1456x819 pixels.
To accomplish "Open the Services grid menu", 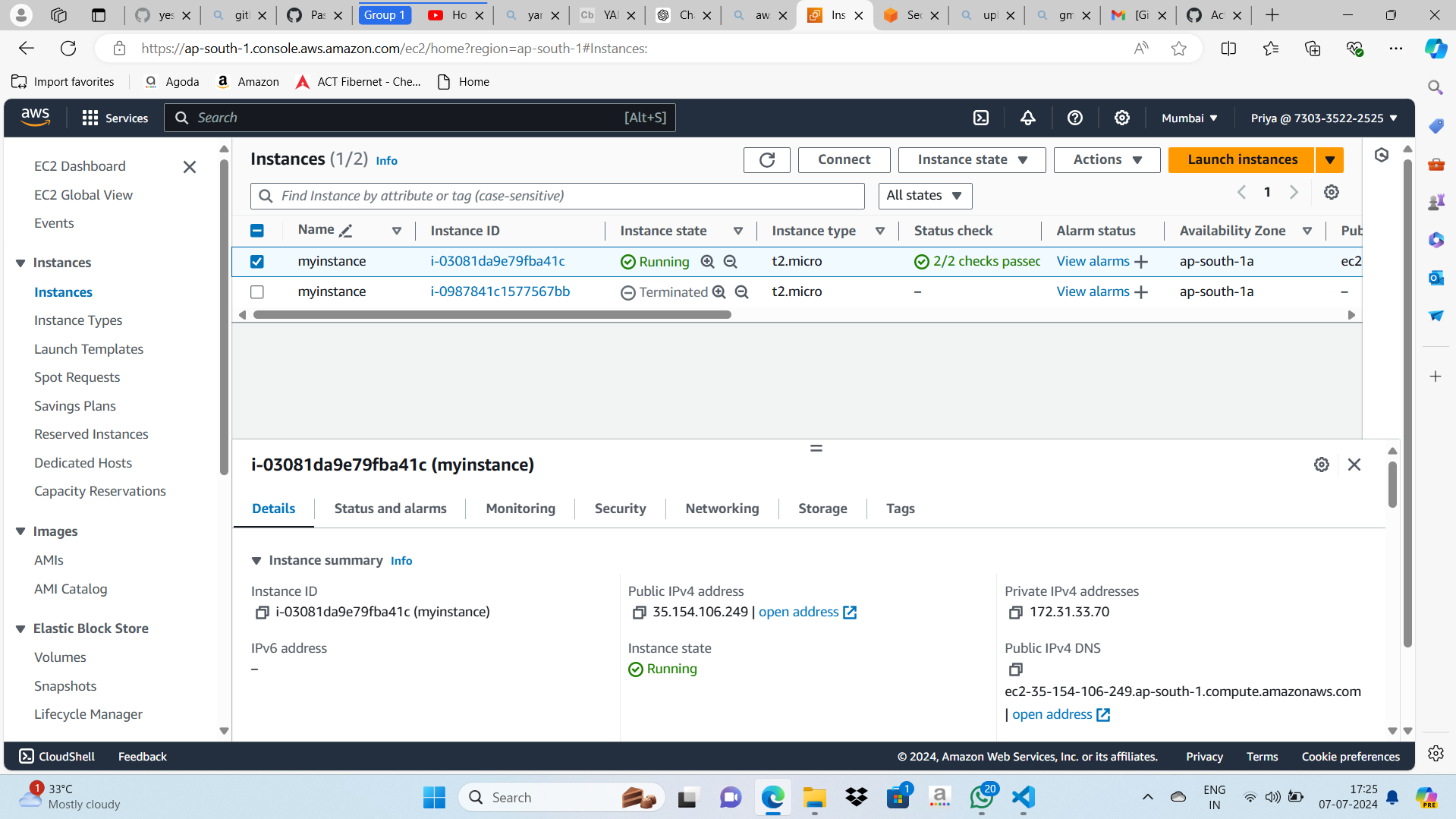I will (x=115, y=118).
